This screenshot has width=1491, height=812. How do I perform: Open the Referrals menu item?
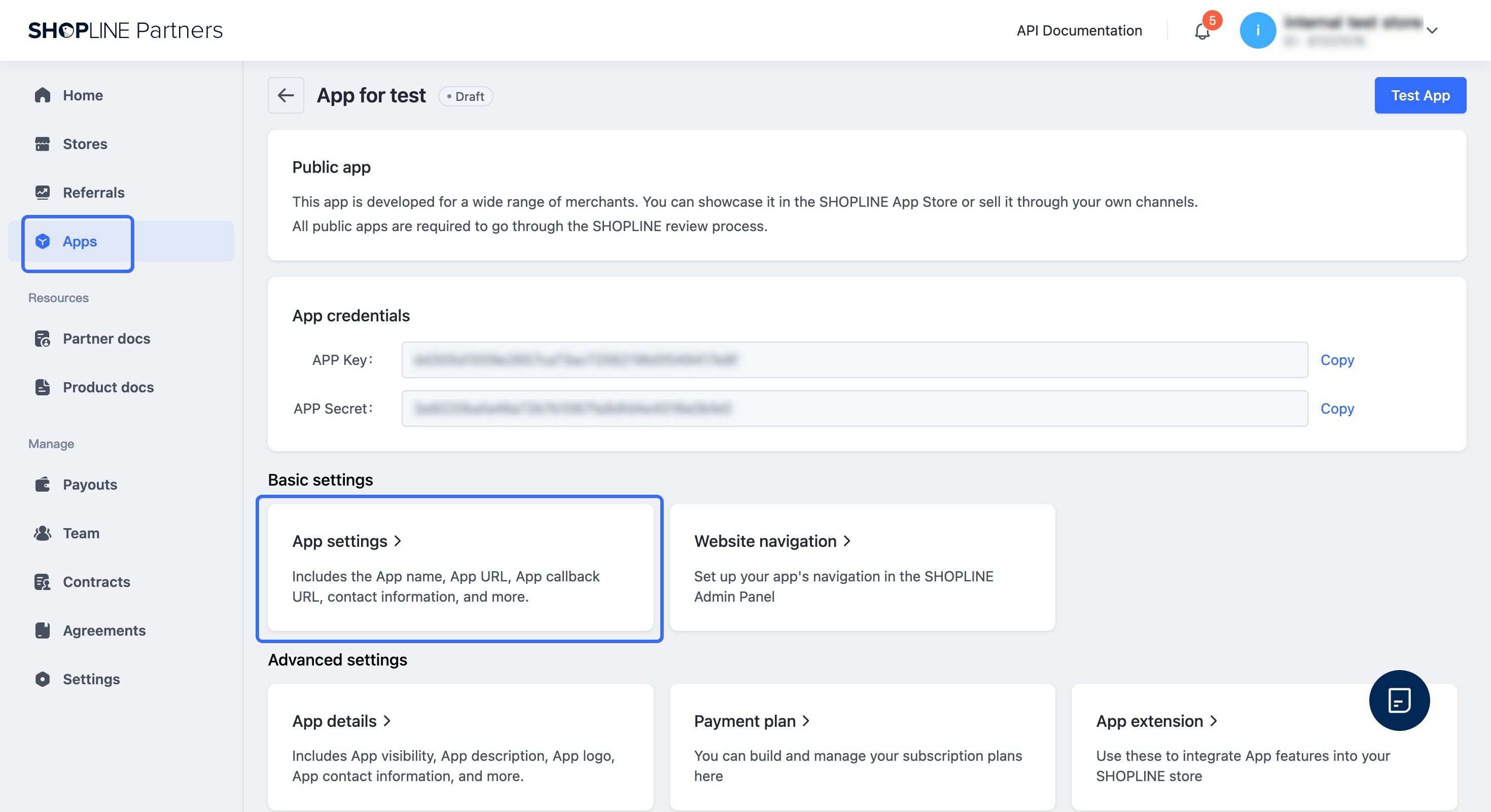(94, 192)
